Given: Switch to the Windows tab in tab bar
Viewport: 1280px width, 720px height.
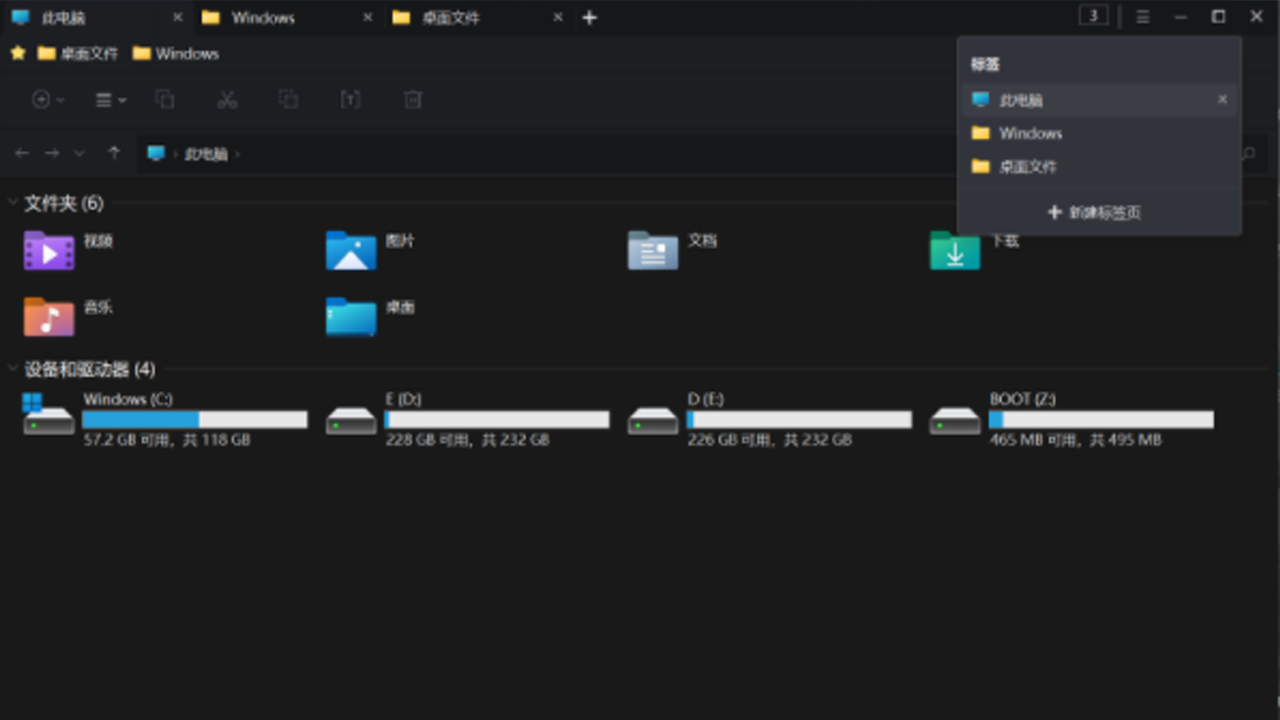Looking at the screenshot, I should tap(263, 18).
